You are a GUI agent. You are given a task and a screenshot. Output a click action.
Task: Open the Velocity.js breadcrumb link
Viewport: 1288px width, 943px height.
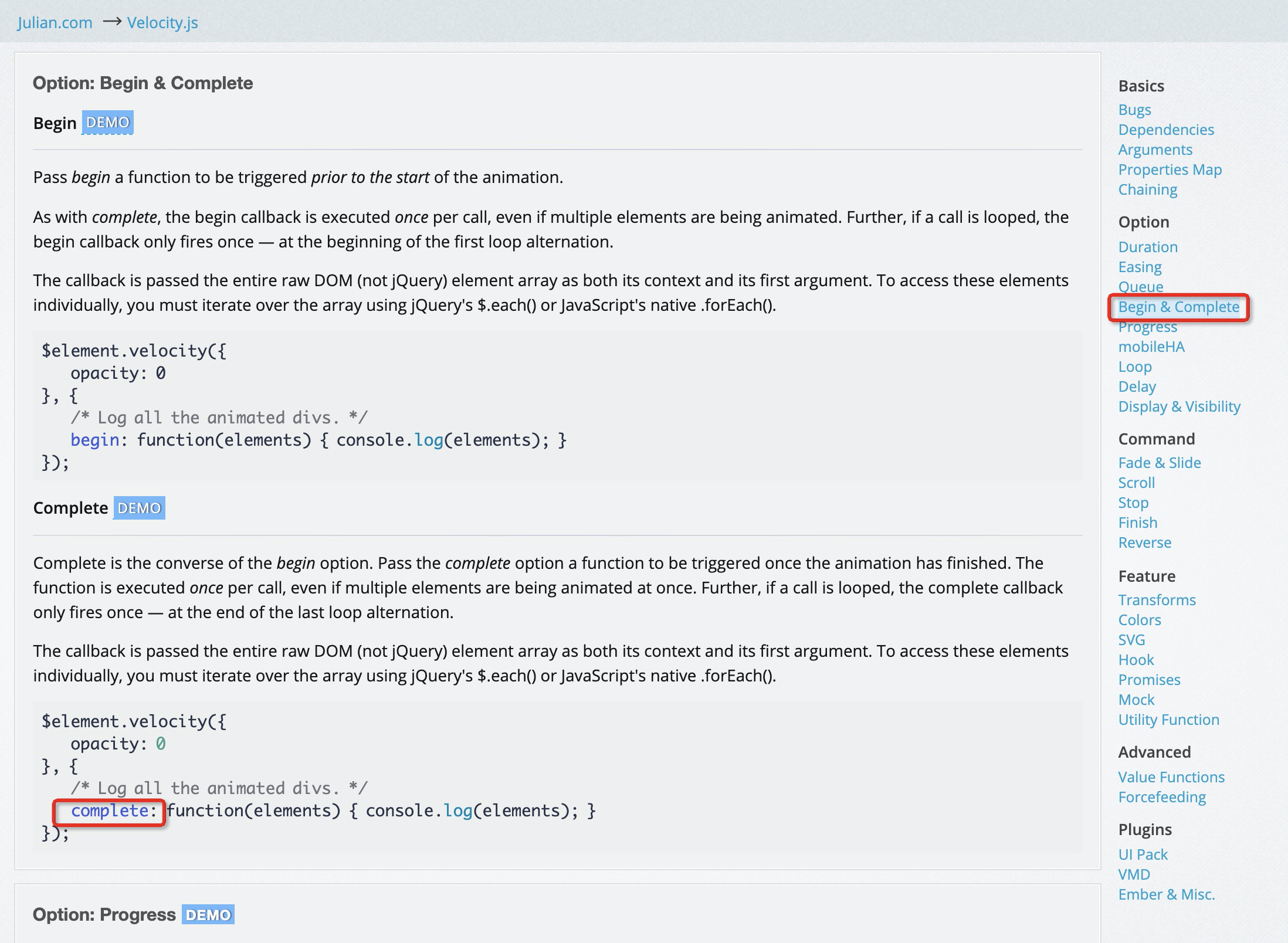pos(162,23)
